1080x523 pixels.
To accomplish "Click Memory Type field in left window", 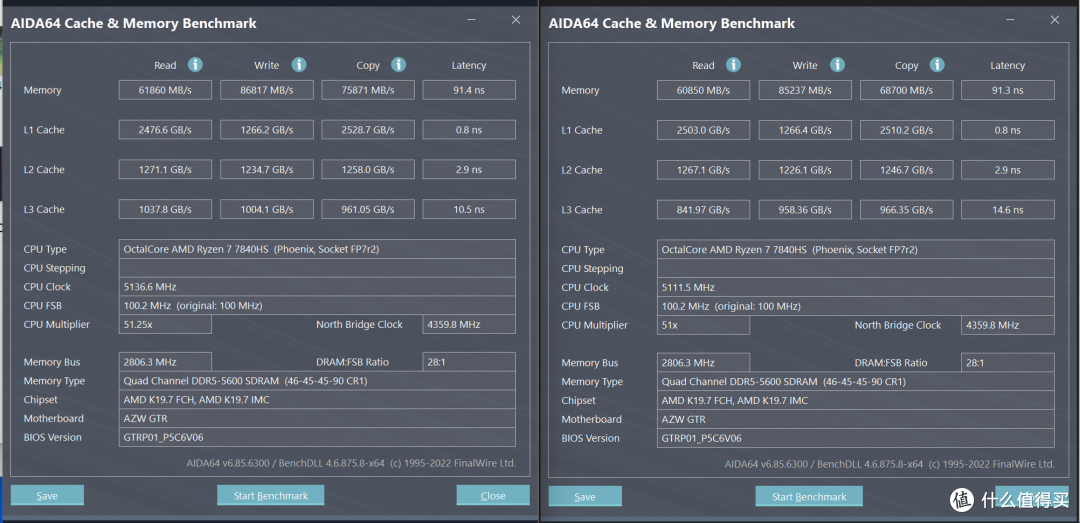I will coord(317,380).
